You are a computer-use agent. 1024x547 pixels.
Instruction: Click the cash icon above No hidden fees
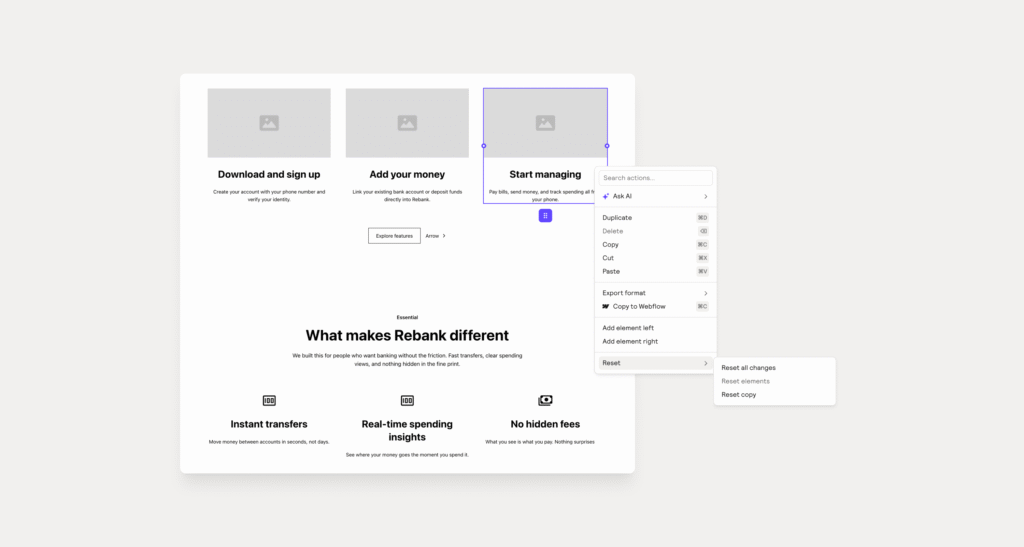coord(545,400)
